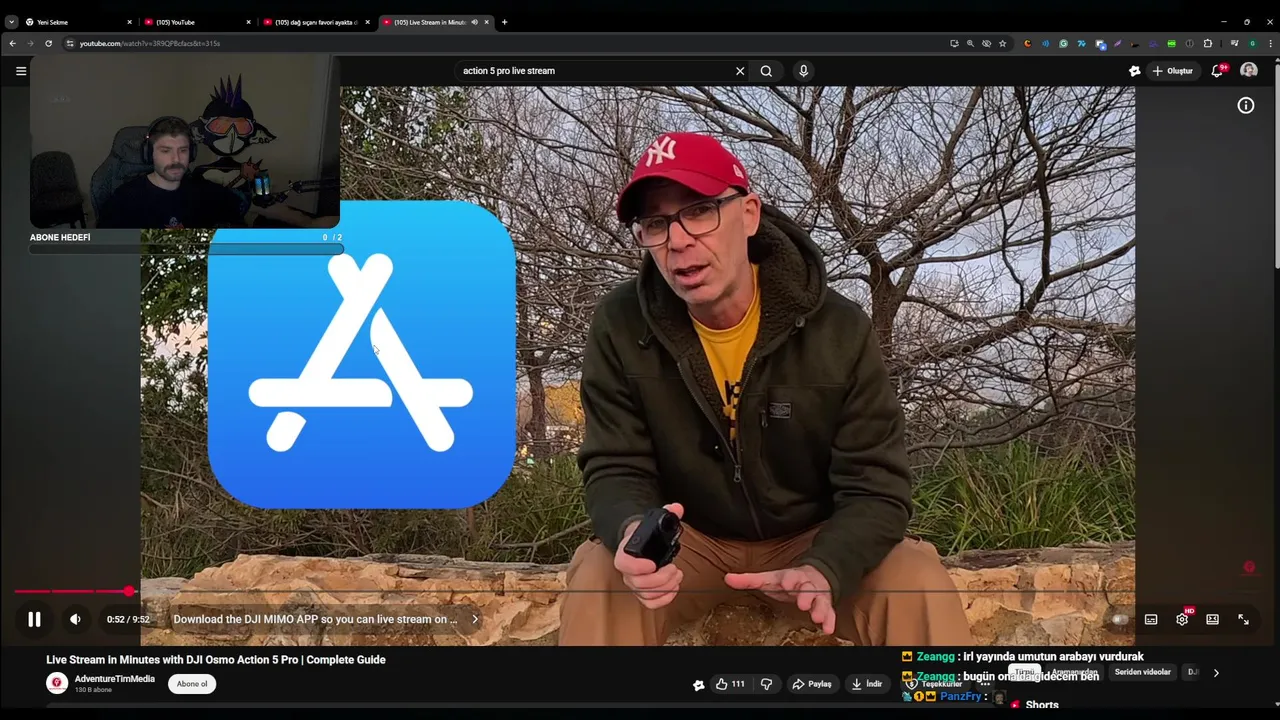
Task: Open media control toolbar icon
Action: point(1235,43)
